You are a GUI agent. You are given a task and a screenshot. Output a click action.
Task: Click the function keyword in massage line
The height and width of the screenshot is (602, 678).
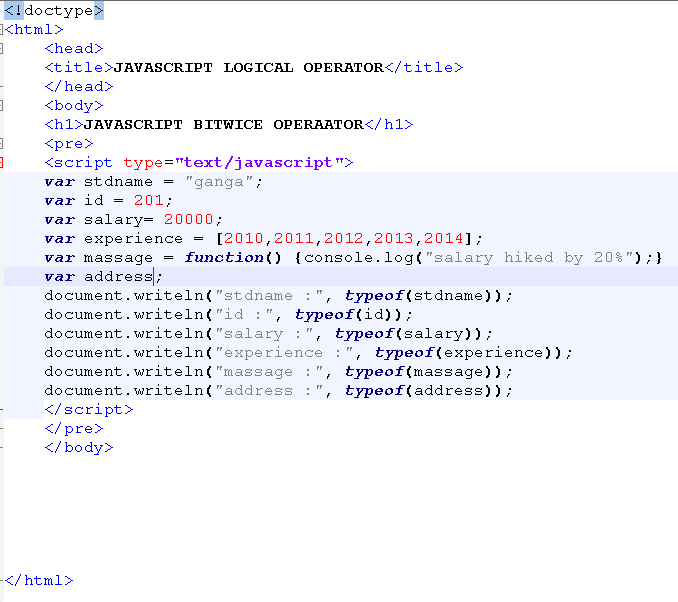223,258
